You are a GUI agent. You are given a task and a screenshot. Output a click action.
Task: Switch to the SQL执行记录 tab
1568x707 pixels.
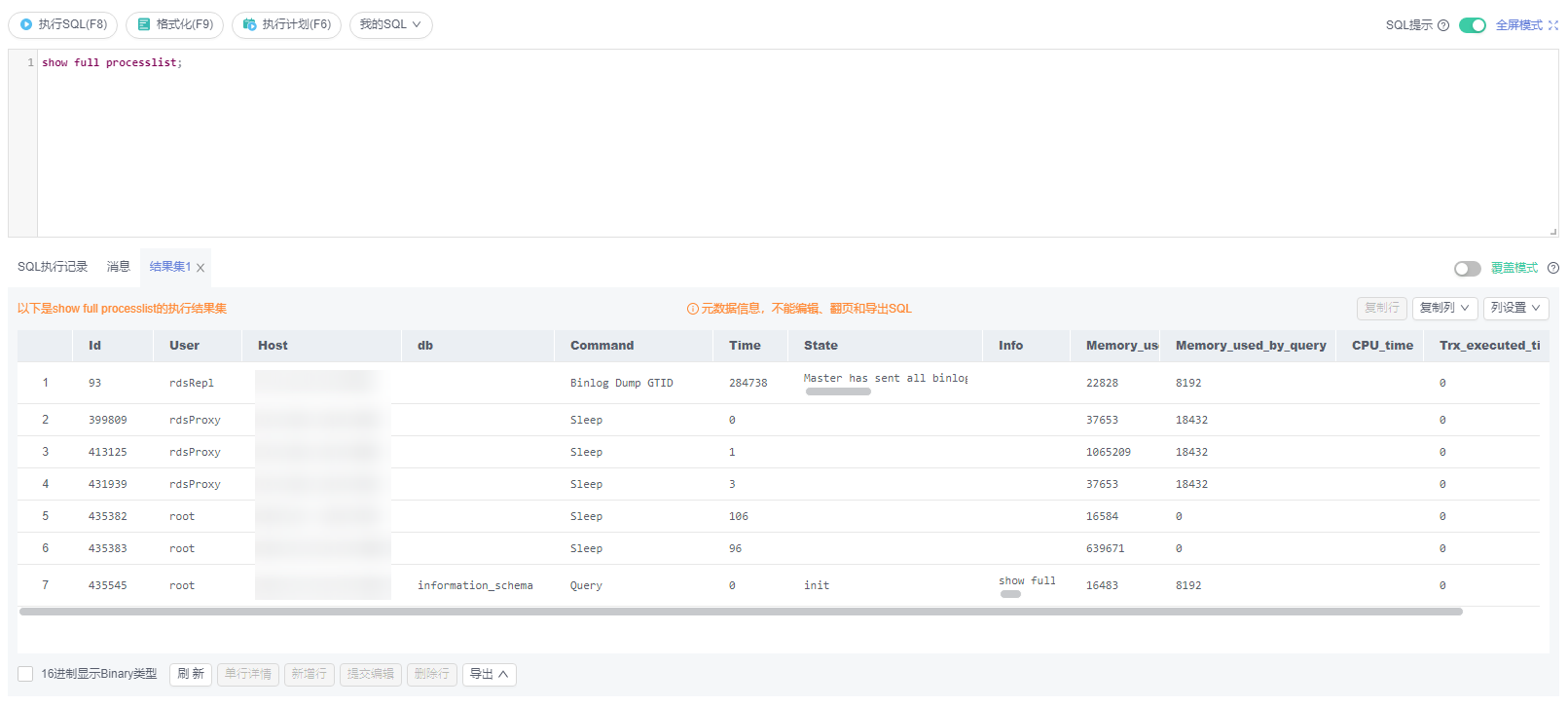click(53, 267)
